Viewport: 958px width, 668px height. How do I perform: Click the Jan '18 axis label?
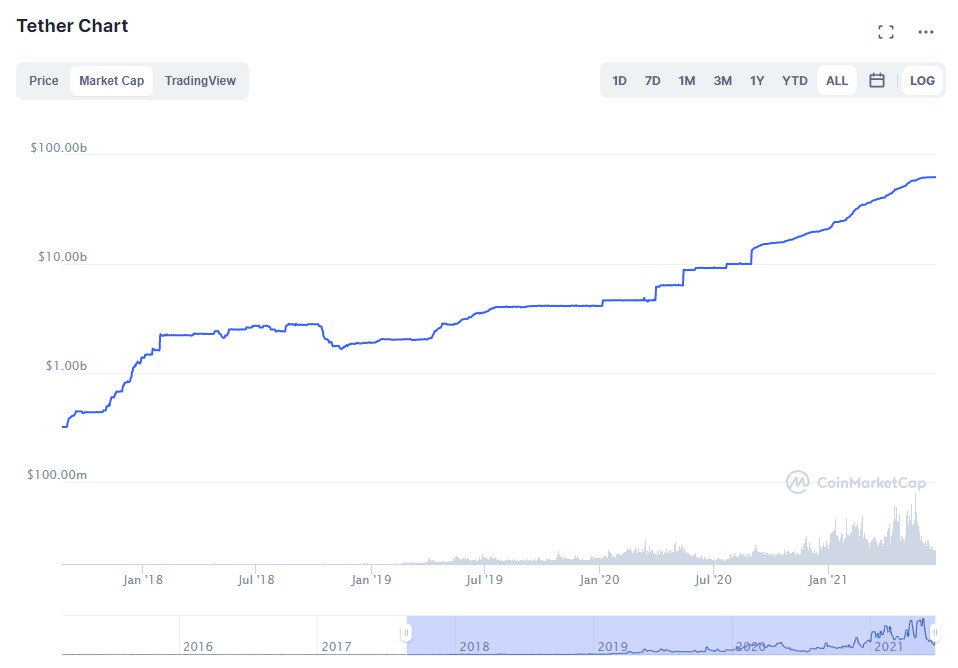(143, 579)
